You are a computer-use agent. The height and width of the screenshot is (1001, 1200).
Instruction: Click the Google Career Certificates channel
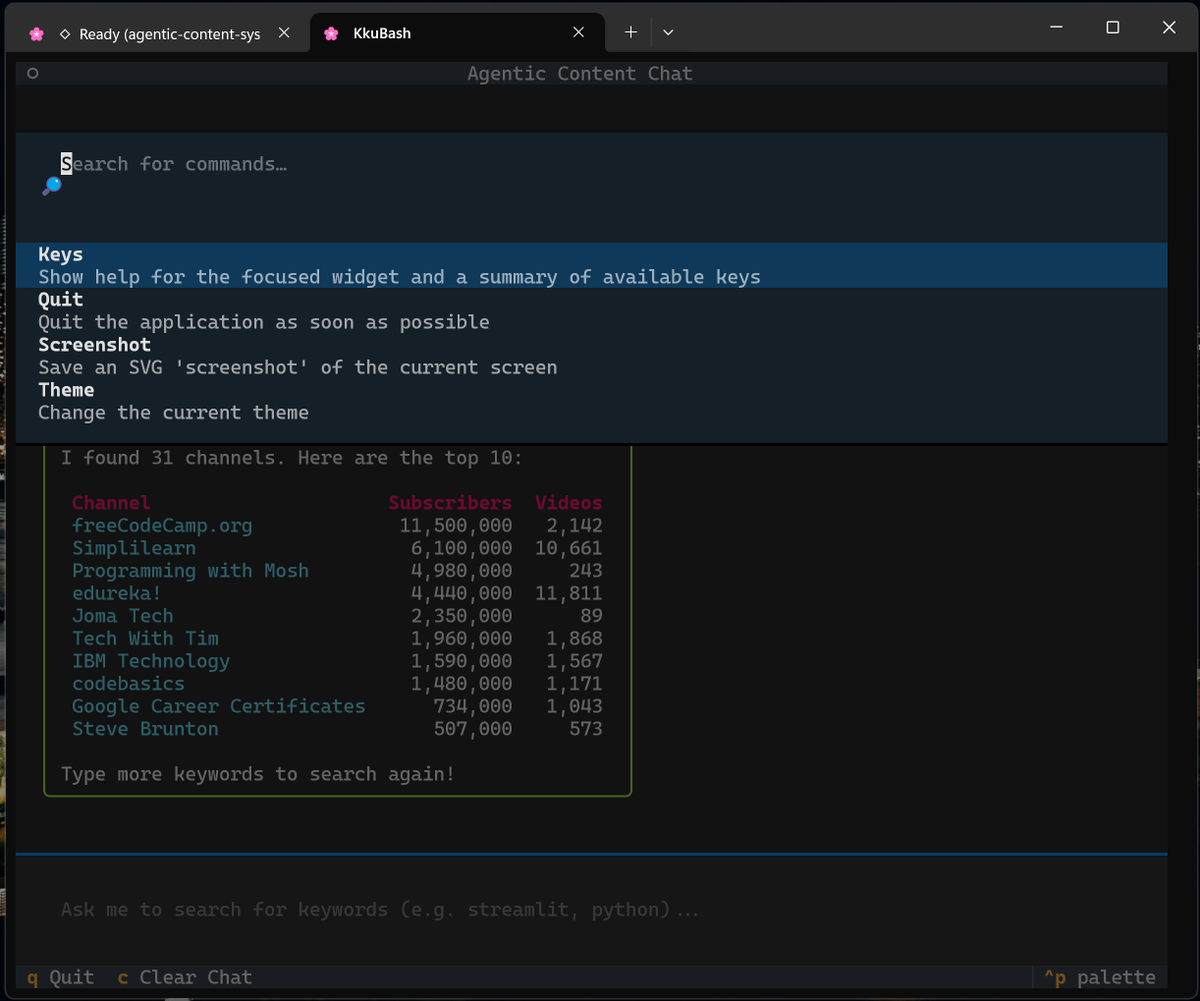[218, 706]
